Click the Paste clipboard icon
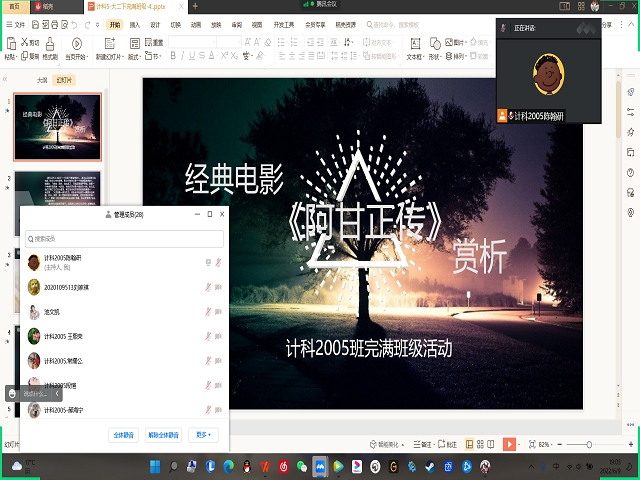640x480 pixels. pos(11,44)
